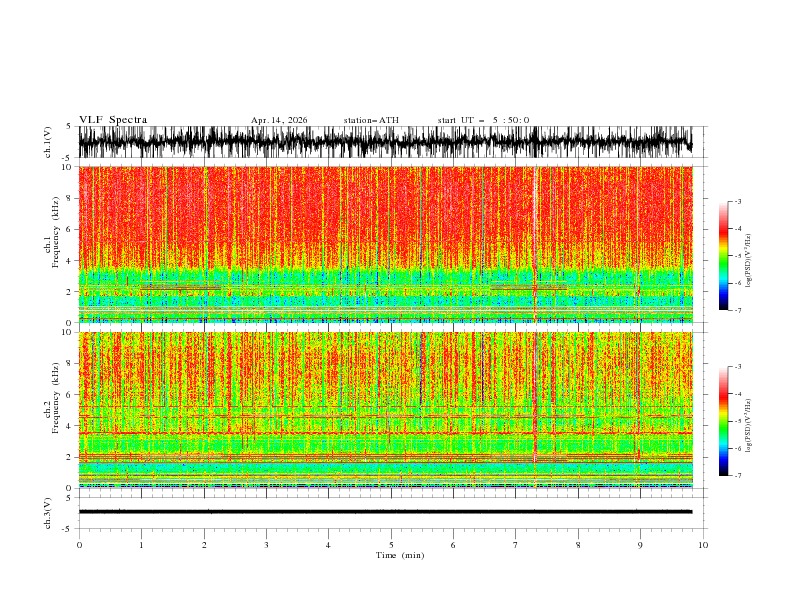
Task: Click the ch.1 PSD color scale bar
Action: pyautogui.click(x=724, y=256)
